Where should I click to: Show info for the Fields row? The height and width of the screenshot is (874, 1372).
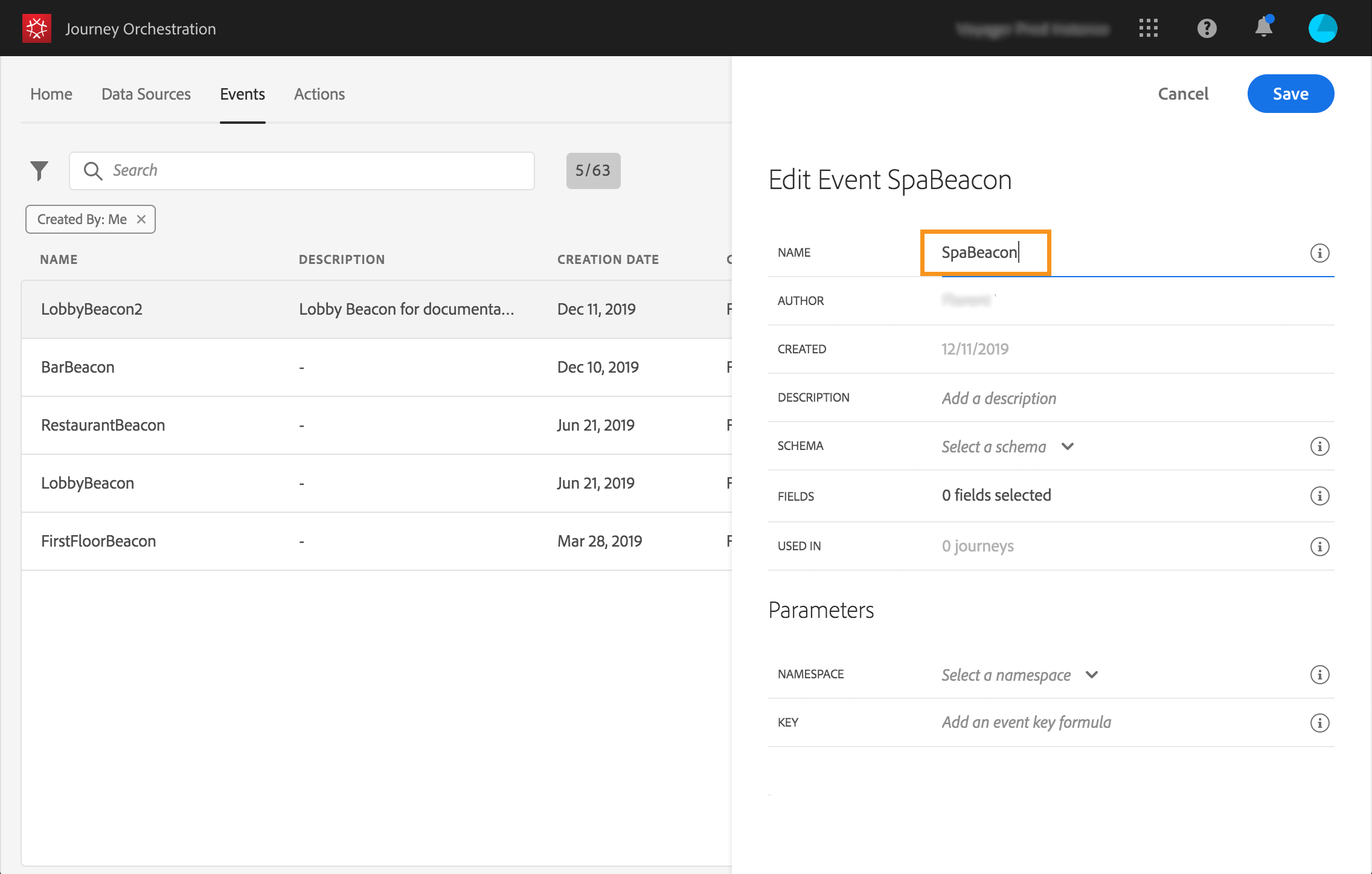click(1319, 496)
